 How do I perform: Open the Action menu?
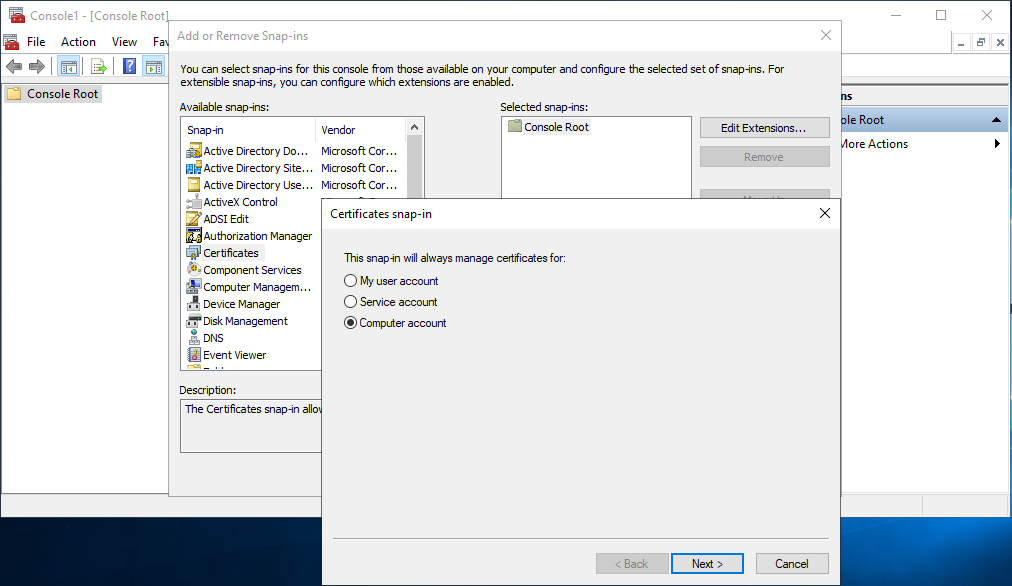(x=78, y=41)
